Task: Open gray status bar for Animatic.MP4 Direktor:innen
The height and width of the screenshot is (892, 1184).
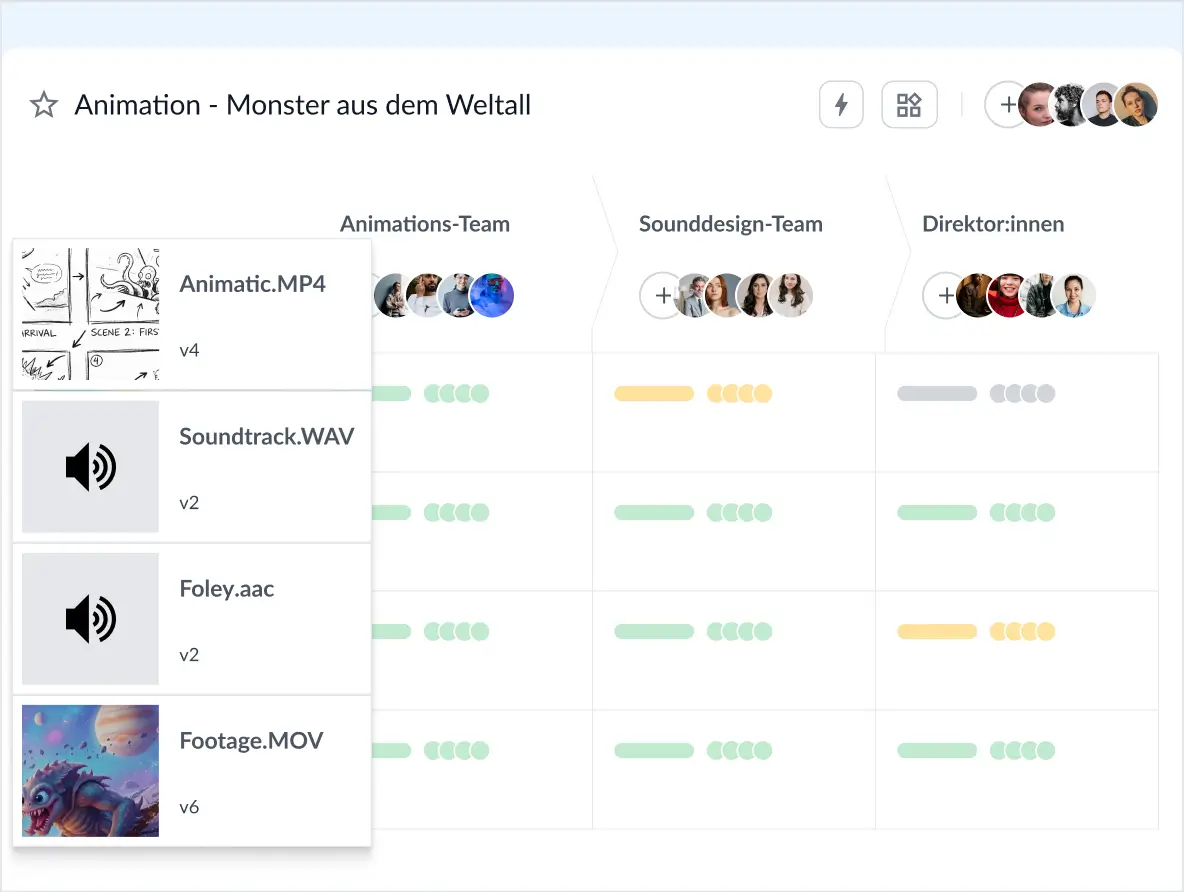Action: (x=937, y=394)
